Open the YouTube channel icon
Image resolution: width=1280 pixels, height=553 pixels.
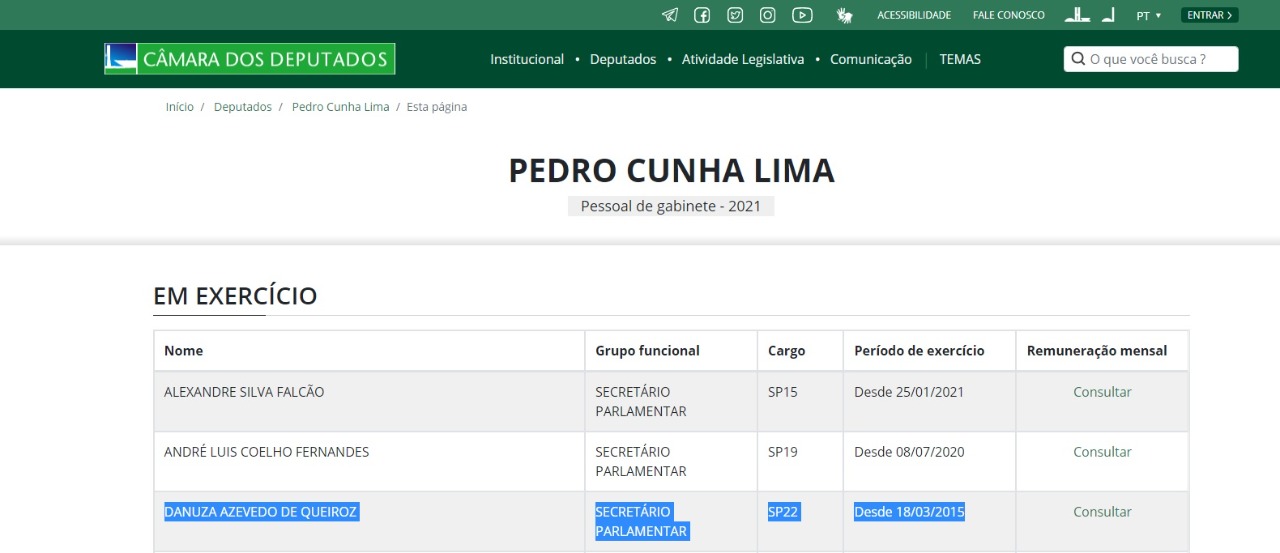802,15
